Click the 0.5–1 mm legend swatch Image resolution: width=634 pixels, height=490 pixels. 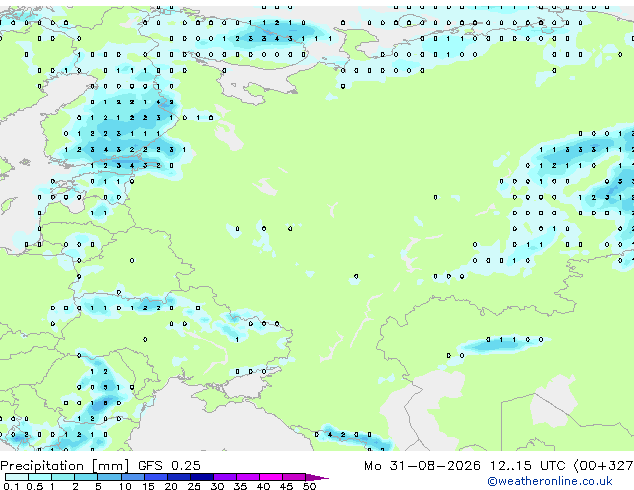click(x=40, y=477)
